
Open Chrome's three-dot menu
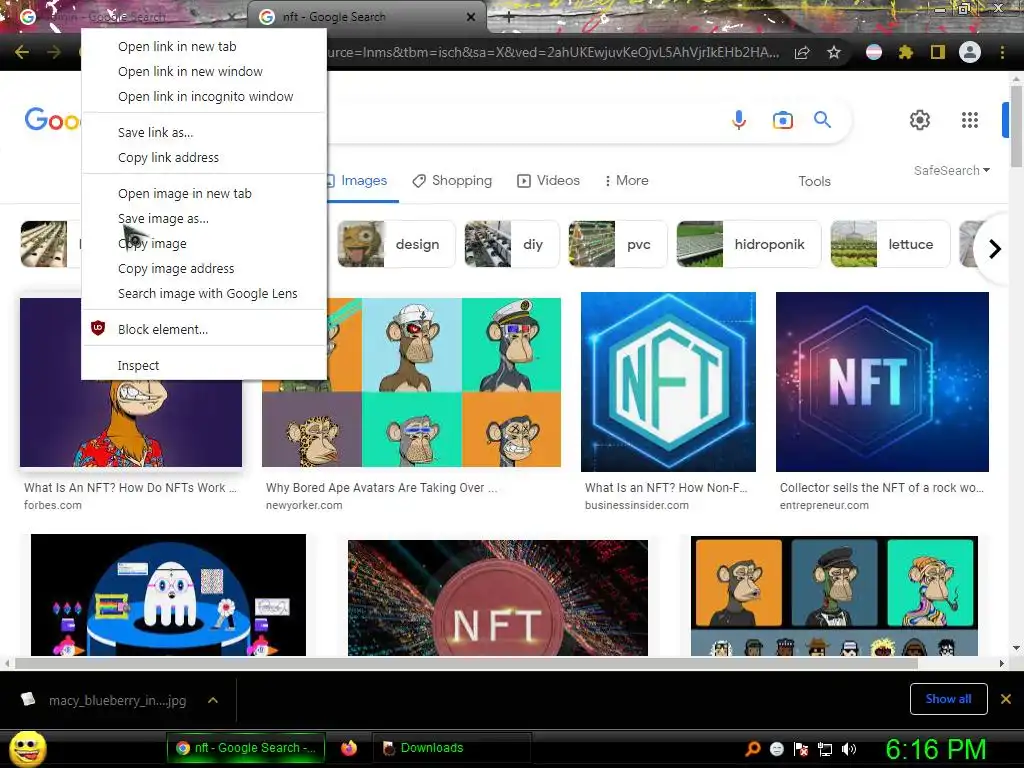click(1002, 52)
